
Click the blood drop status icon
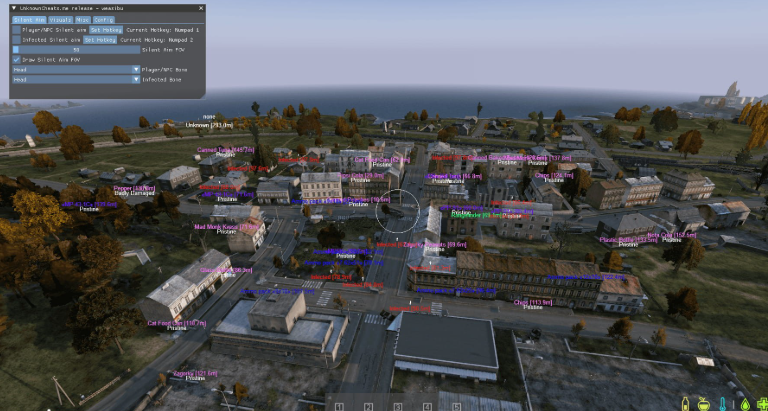[745, 404]
